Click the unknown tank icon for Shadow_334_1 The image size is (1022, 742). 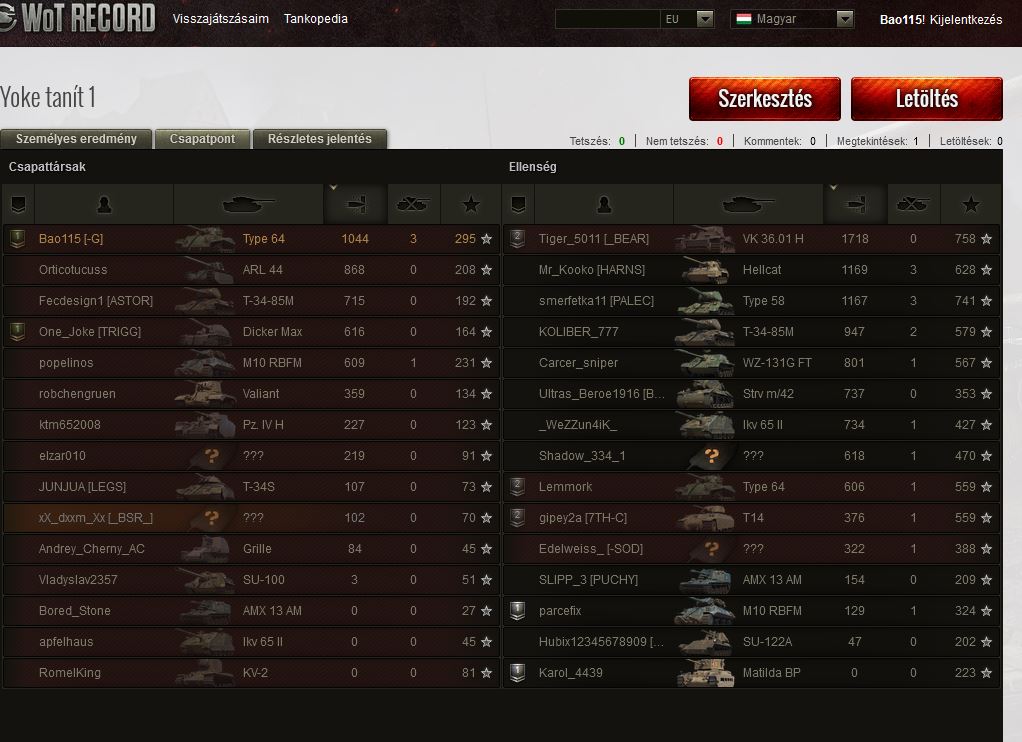pos(711,456)
